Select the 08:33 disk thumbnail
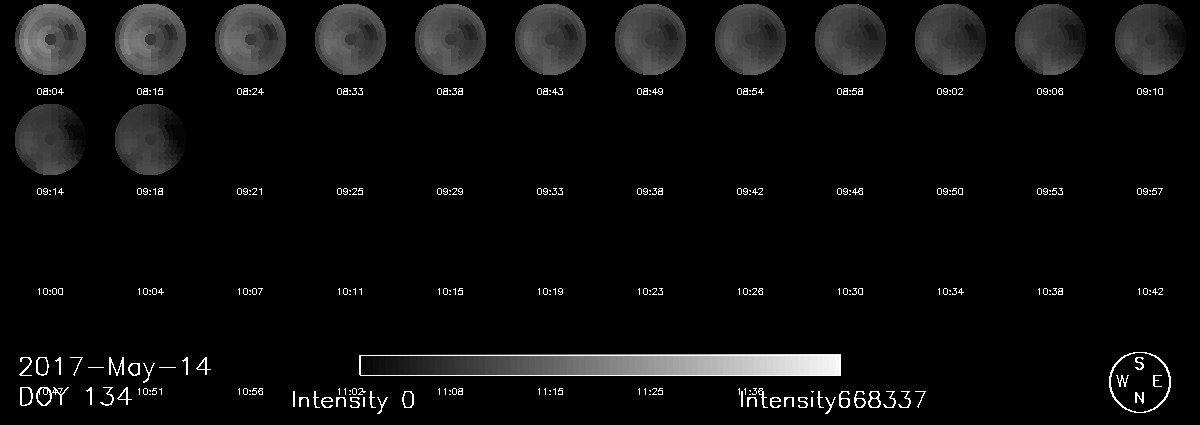Screen dimensions: 1200x425 point(350,39)
